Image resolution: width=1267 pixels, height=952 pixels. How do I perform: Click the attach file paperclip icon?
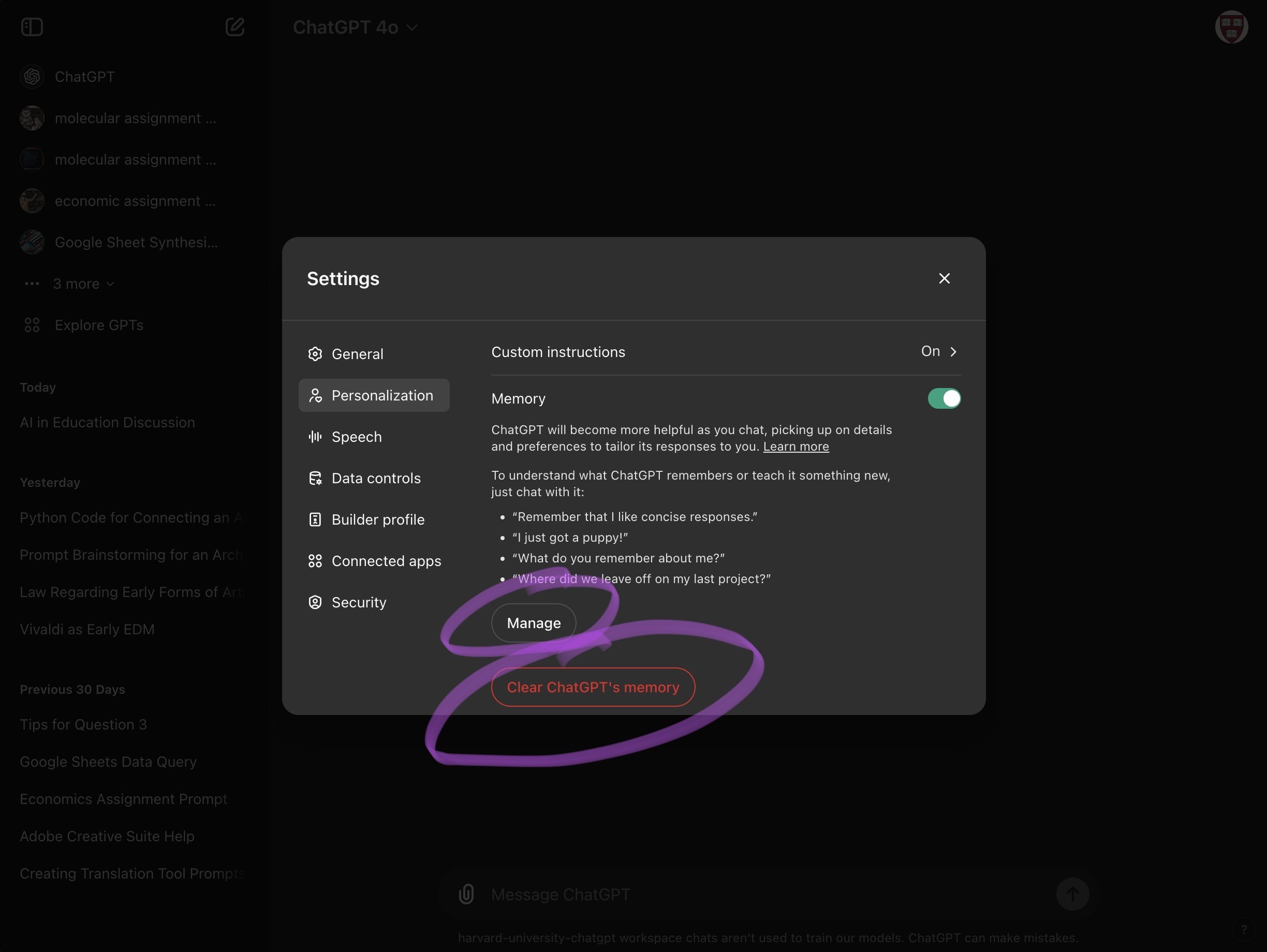[466, 894]
